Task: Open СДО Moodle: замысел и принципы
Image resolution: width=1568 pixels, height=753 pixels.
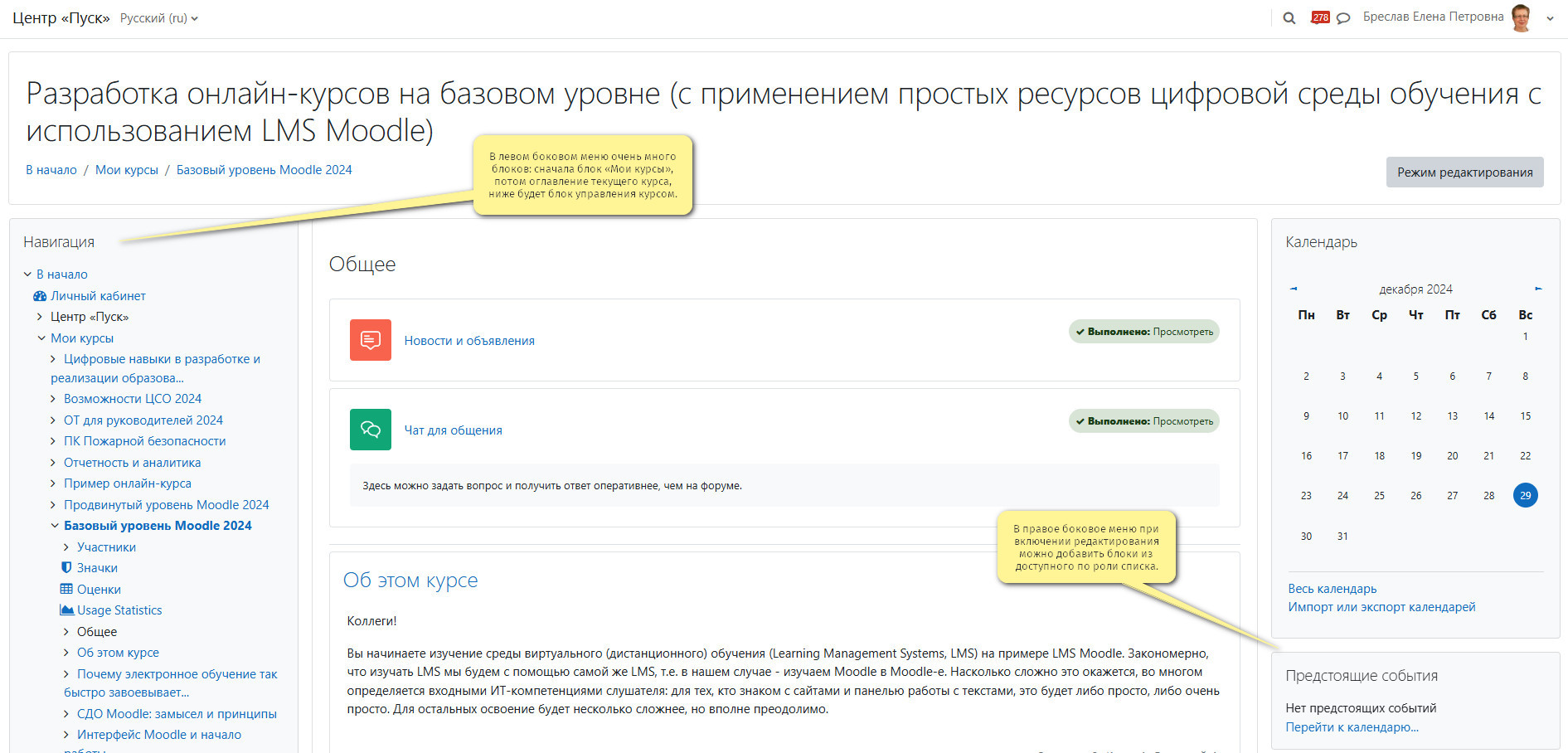Action: [177, 714]
